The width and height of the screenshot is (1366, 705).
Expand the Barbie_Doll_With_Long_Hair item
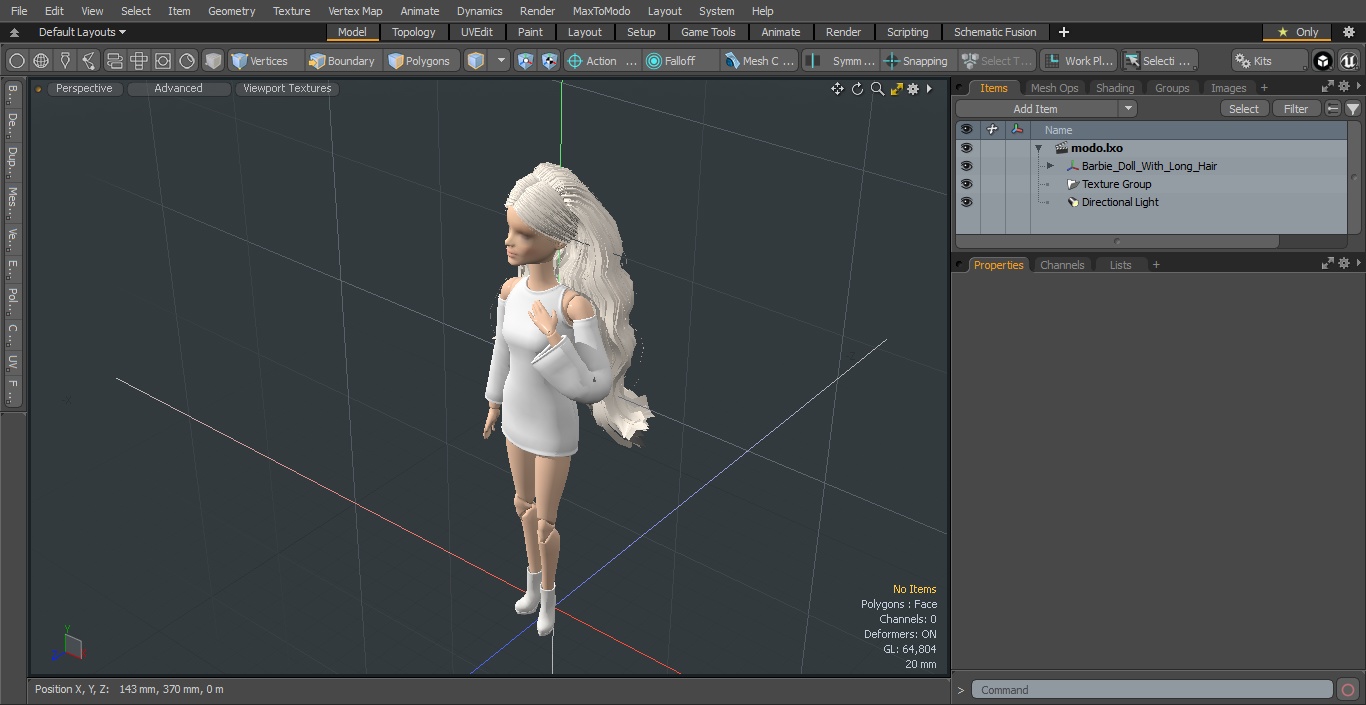pos(1050,166)
